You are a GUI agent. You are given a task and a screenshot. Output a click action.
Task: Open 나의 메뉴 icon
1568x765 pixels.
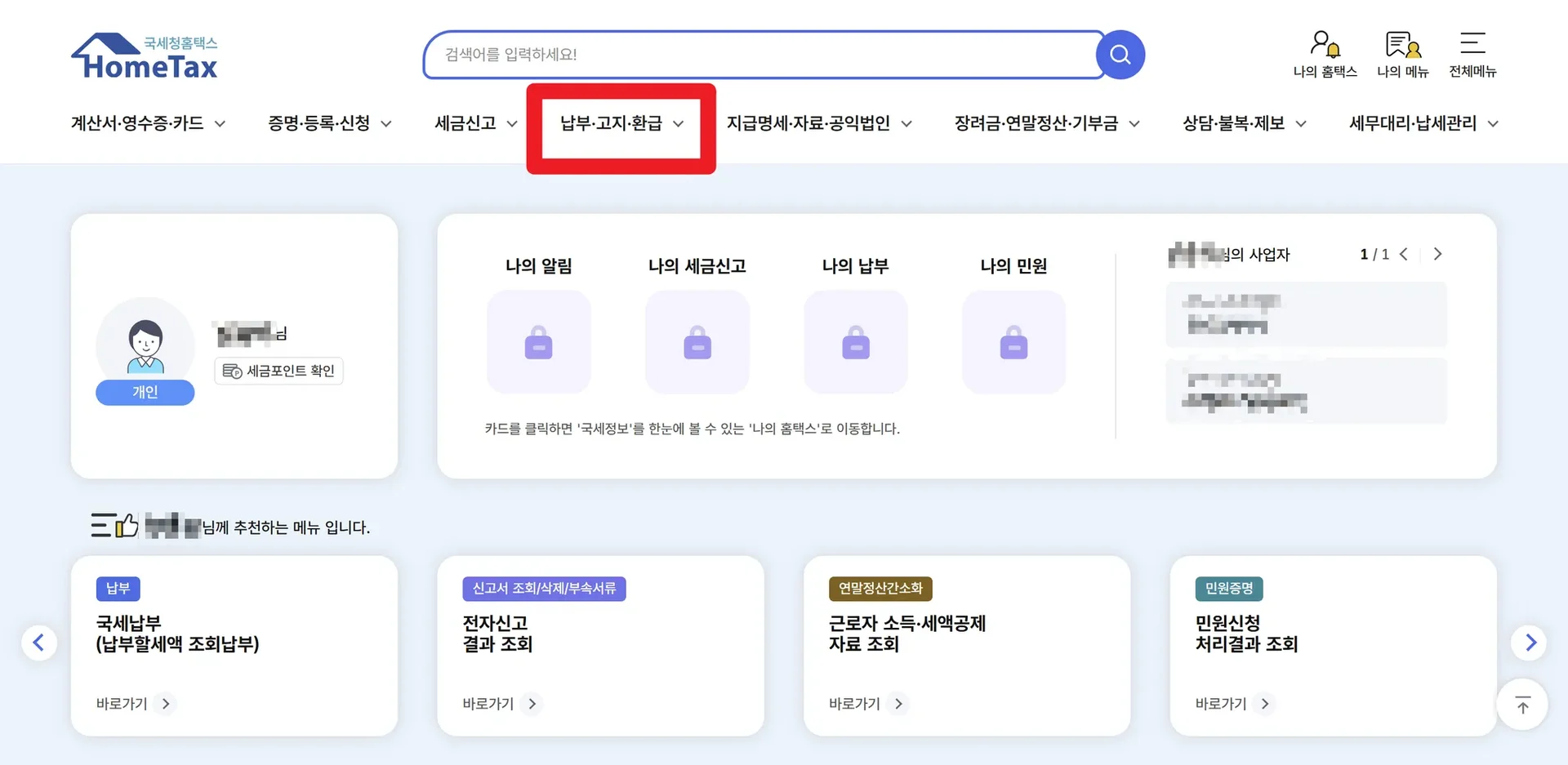tap(1402, 54)
